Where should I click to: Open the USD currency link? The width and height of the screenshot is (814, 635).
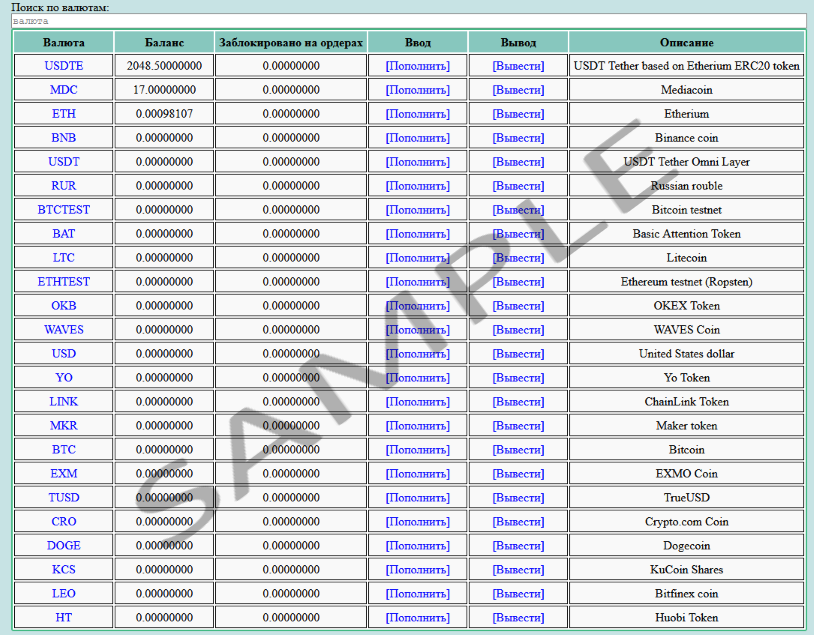pyautogui.click(x=63, y=353)
